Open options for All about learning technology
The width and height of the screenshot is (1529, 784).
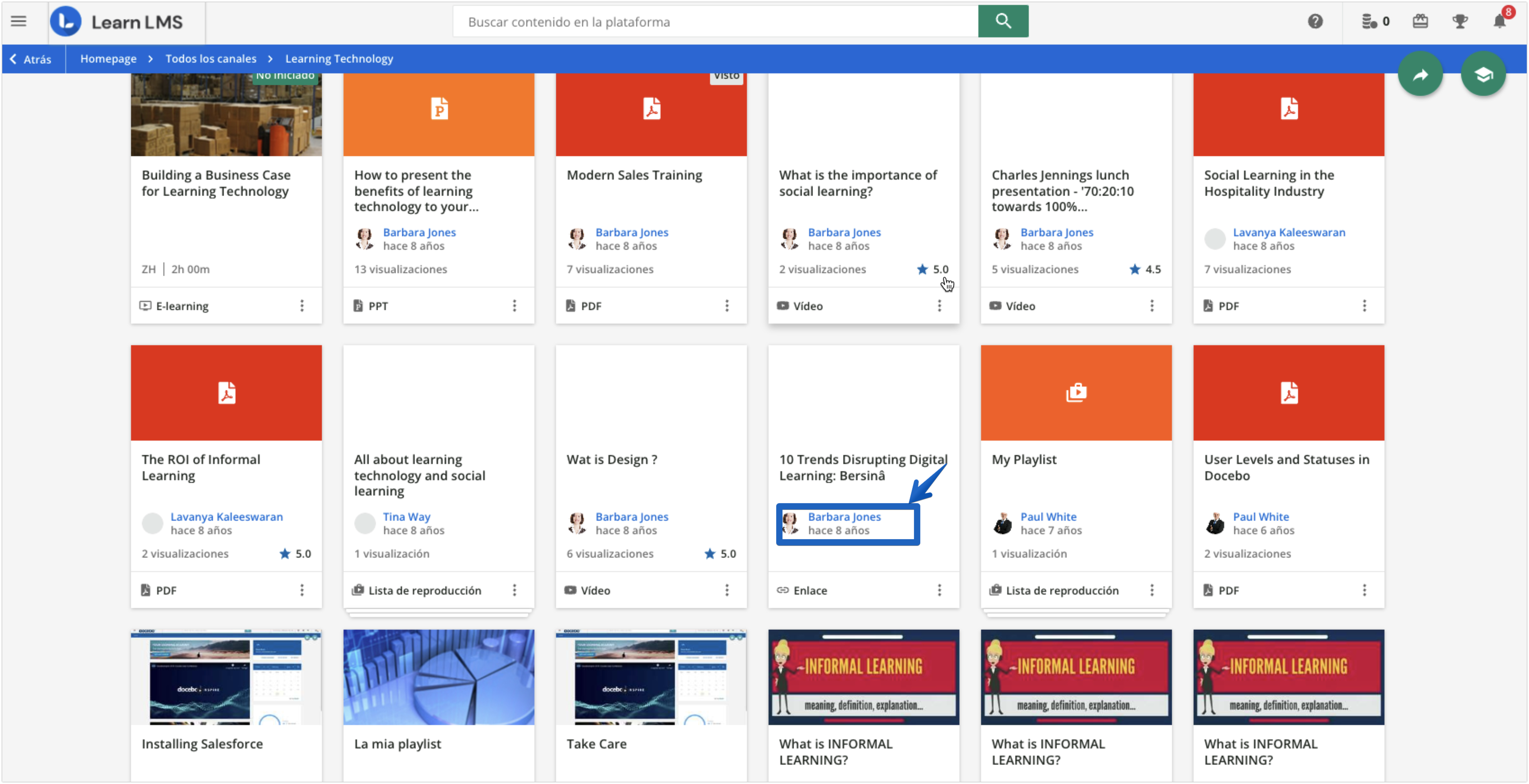pos(515,590)
